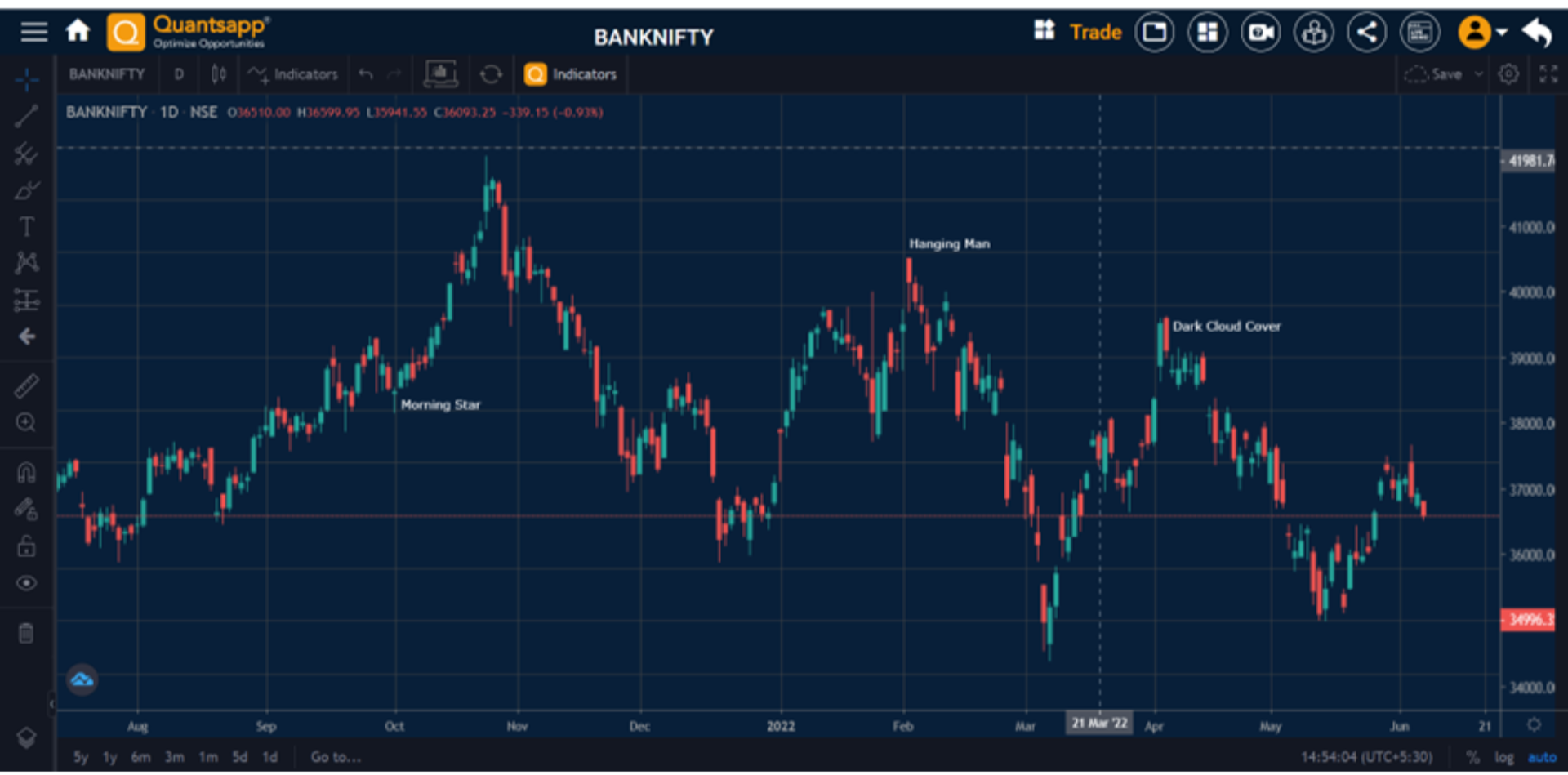Select the trend line drawing tool
Image resolution: width=1568 pixels, height=775 pixels.
26,116
